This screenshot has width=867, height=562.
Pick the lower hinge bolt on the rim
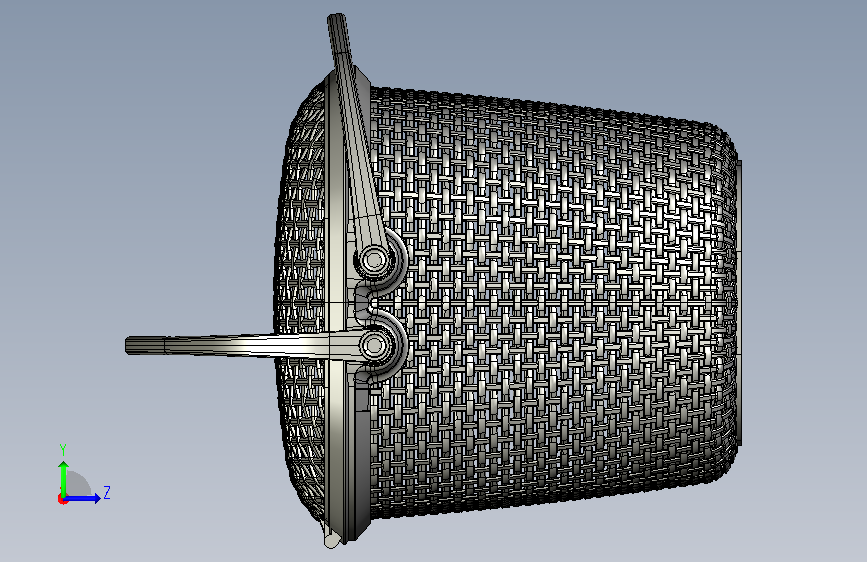[373, 346]
